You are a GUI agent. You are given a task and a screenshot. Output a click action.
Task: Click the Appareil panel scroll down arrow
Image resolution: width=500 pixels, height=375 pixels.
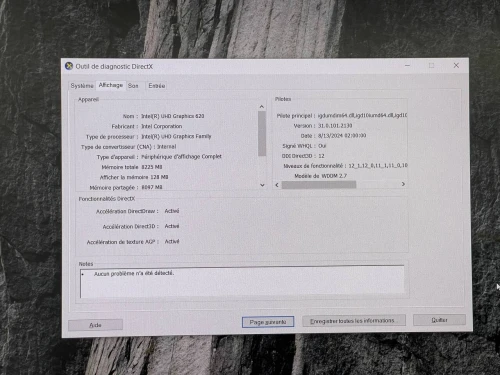click(262, 185)
